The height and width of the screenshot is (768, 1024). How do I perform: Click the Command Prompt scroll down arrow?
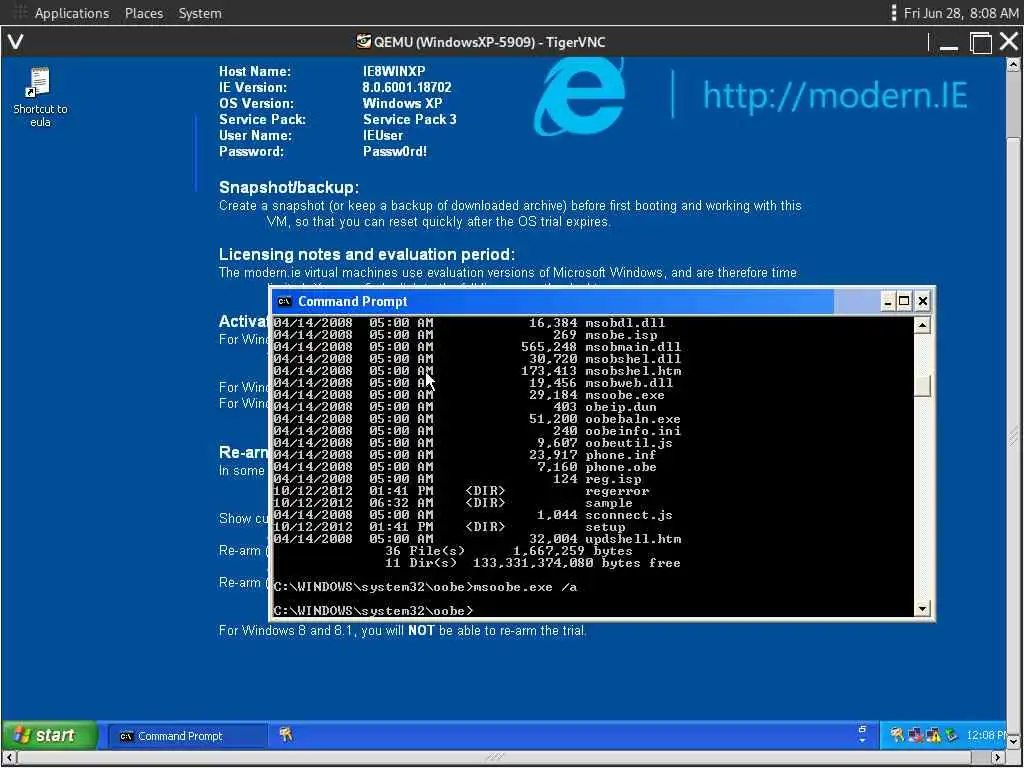click(x=922, y=609)
